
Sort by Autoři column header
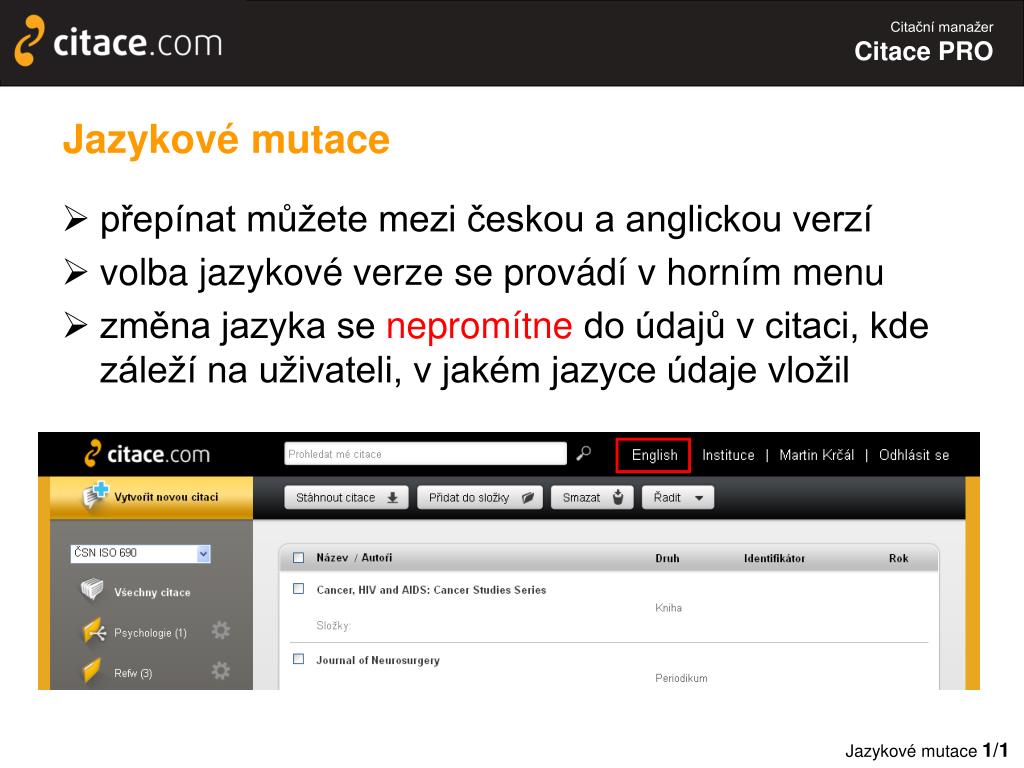point(377,558)
